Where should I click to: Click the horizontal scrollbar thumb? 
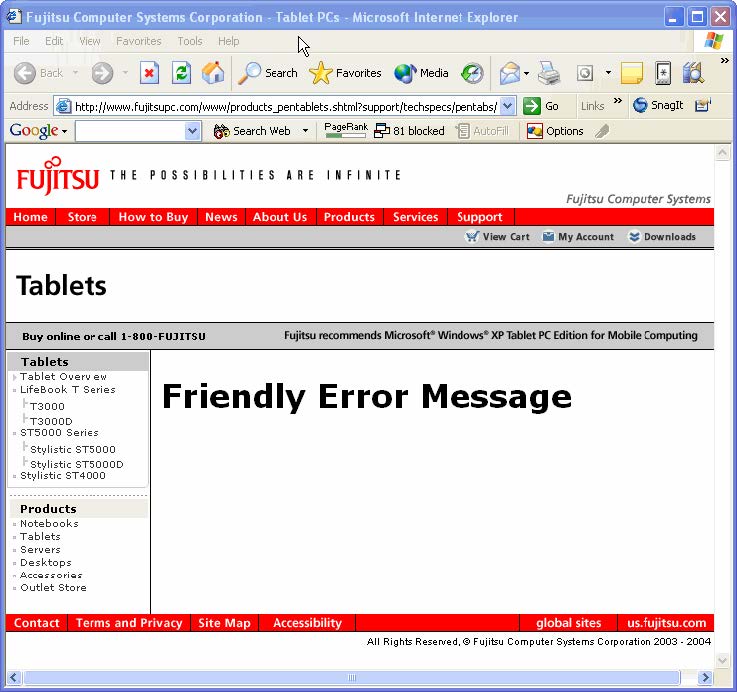(x=352, y=677)
